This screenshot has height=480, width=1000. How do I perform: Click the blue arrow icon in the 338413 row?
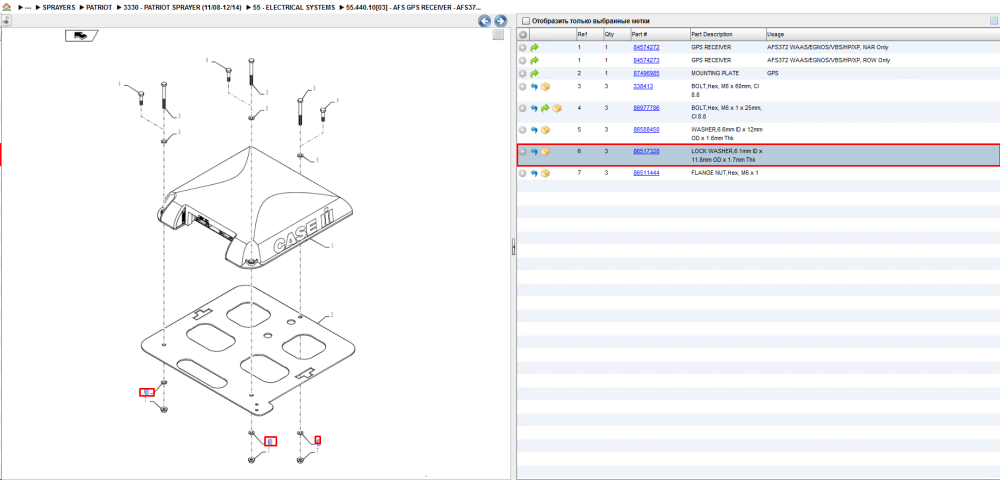(534, 87)
